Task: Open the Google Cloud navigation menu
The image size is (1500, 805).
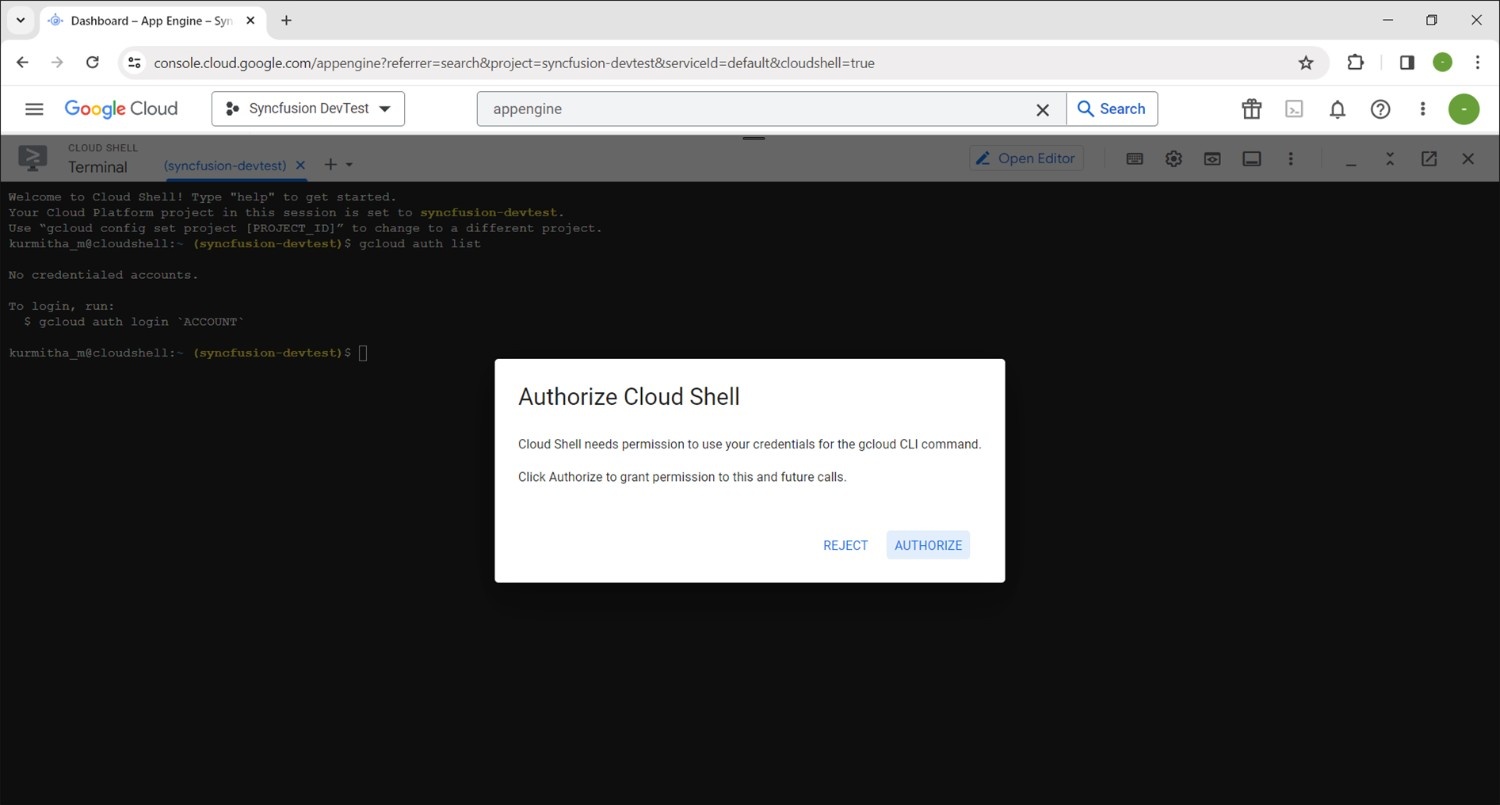Action: pyautogui.click(x=34, y=109)
